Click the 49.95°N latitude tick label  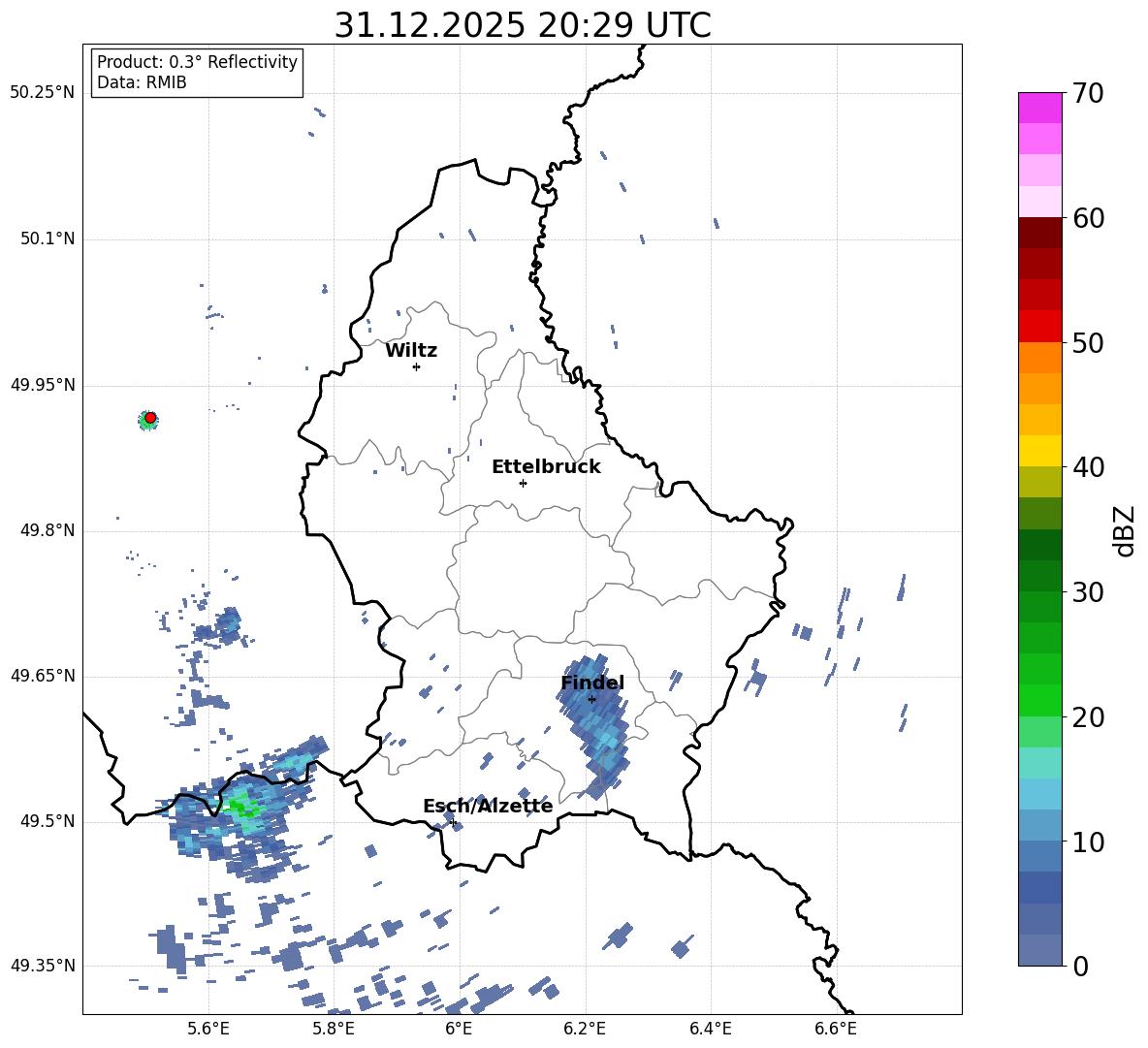click(42, 385)
